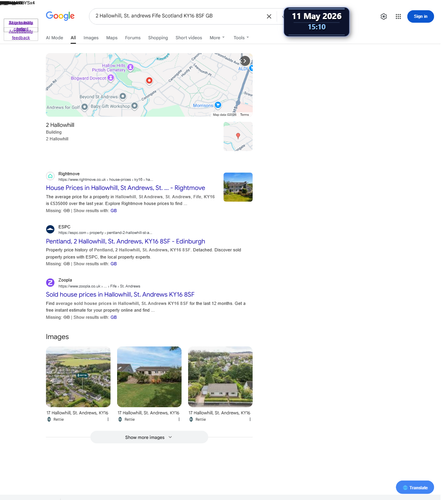This screenshot has width=446, height=500.
Task: Focus the Google search input field
Action: (180, 16)
